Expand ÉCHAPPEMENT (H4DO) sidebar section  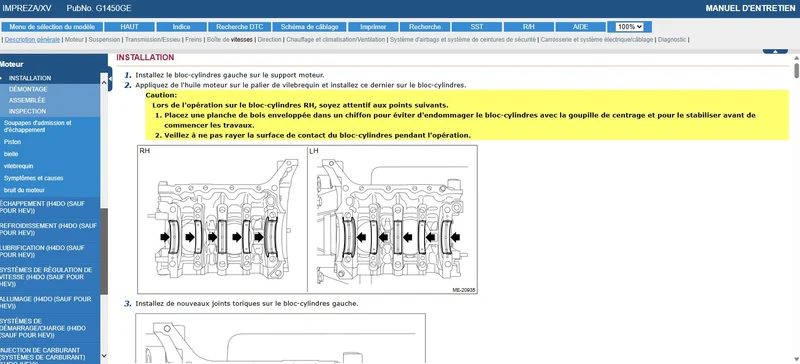(50, 207)
